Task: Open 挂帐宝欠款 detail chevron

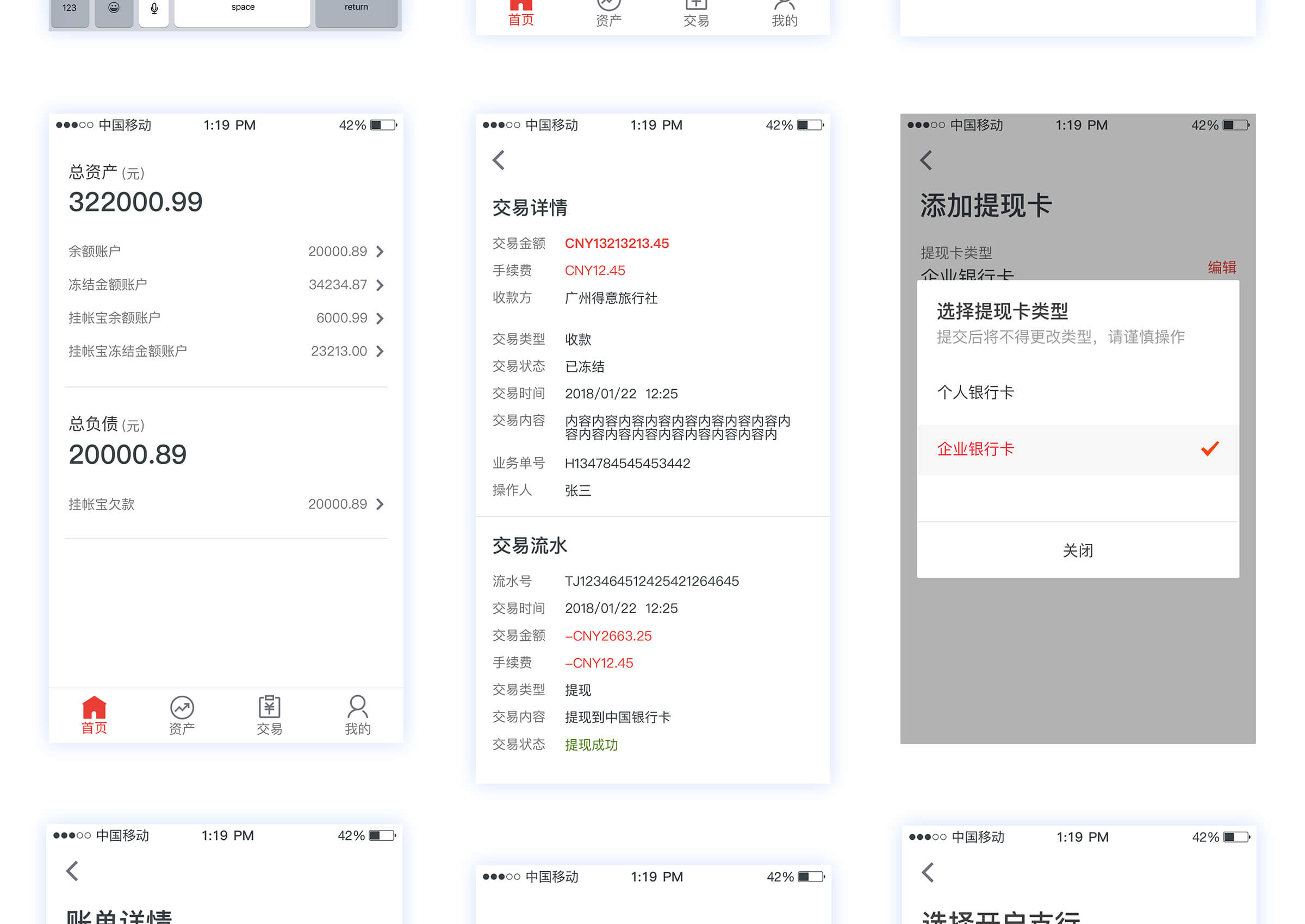Action: click(x=380, y=504)
